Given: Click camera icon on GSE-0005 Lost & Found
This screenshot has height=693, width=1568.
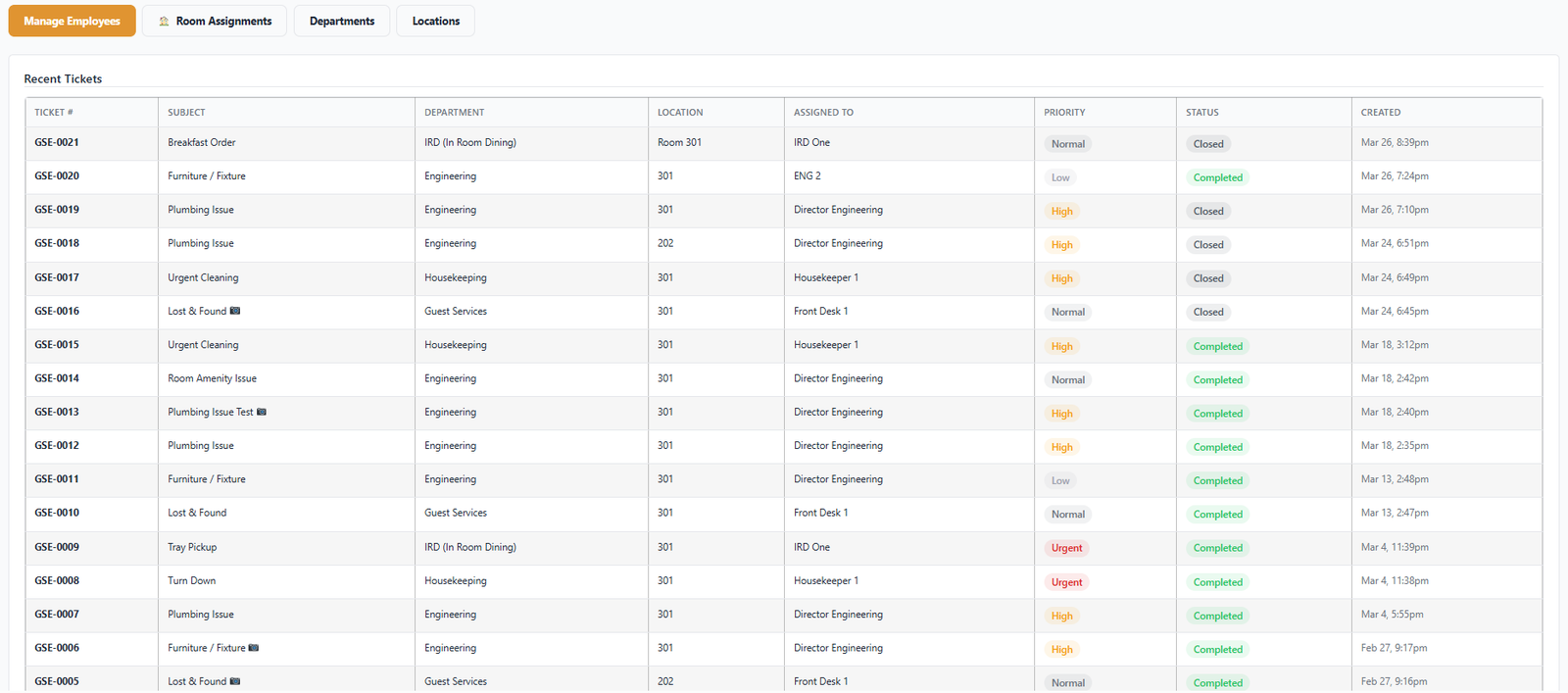Looking at the screenshot, I should click(235, 681).
